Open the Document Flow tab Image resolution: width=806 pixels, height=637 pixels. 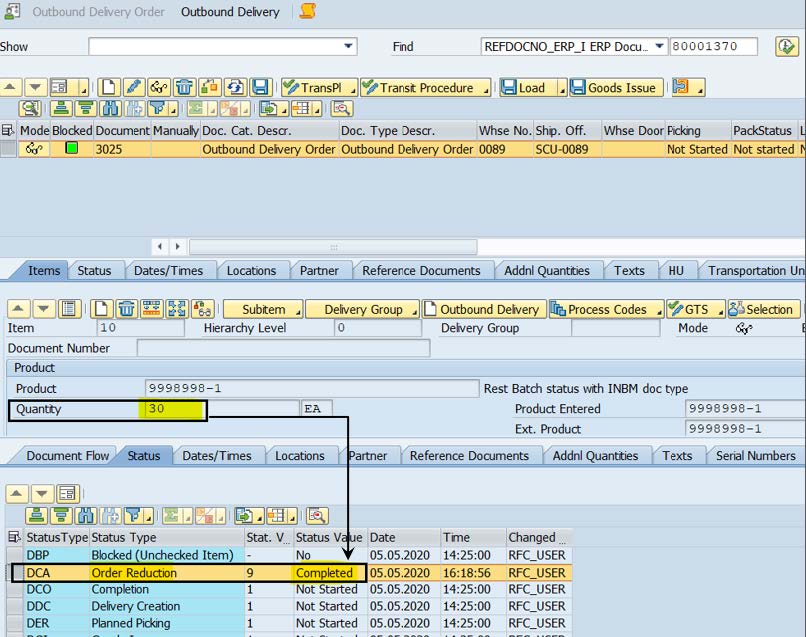[x=68, y=455]
